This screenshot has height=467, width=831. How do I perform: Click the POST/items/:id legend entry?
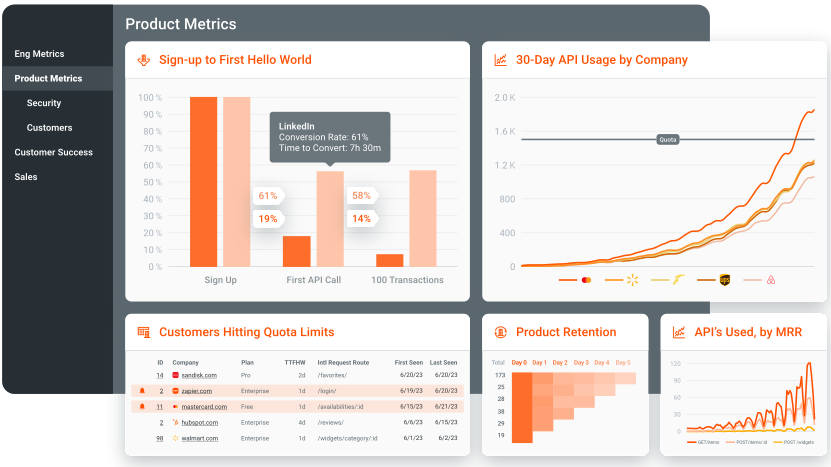pos(746,442)
